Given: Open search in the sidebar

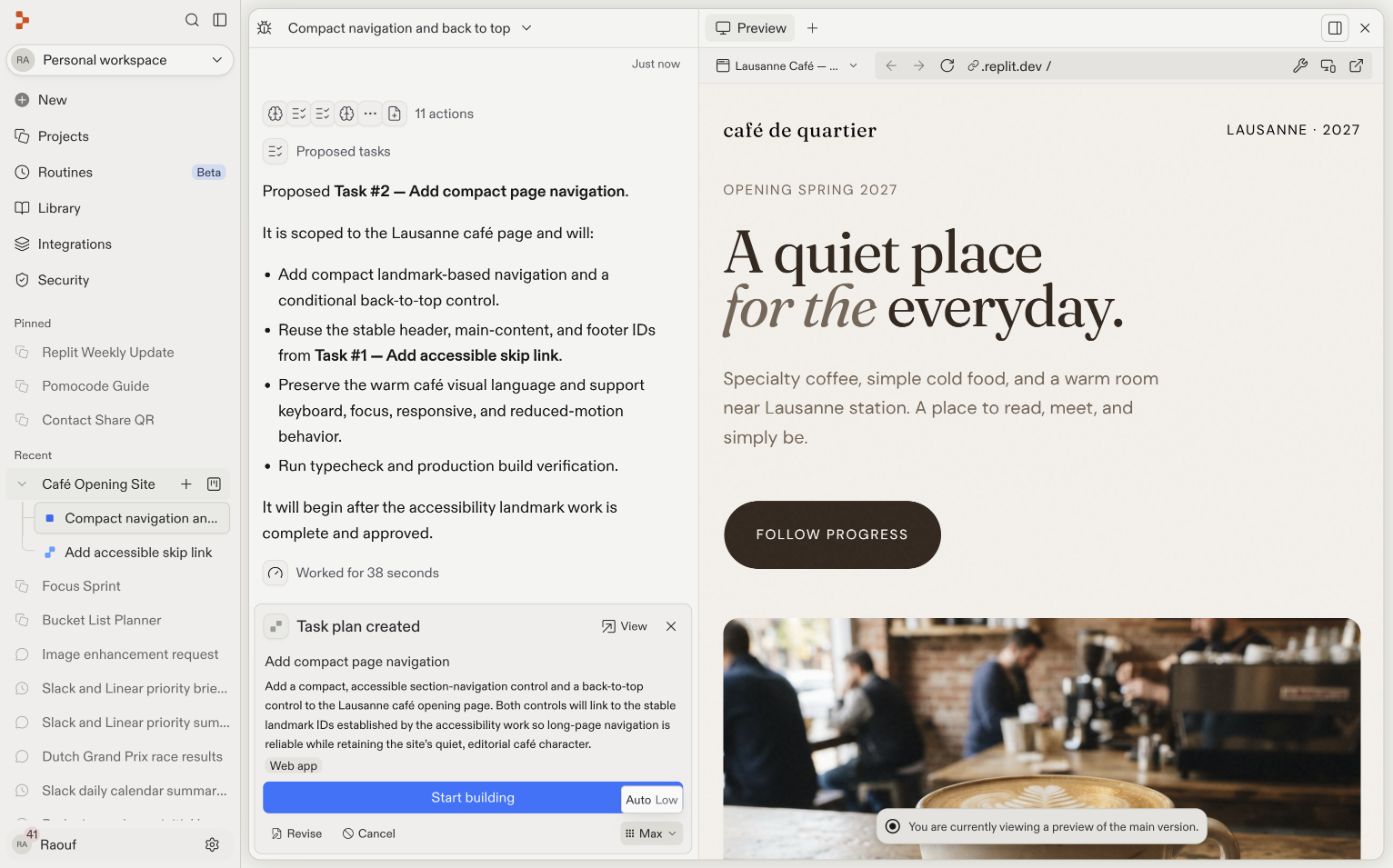Looking at the screenshot, I should pyautogui.click(x=192, y=20).
